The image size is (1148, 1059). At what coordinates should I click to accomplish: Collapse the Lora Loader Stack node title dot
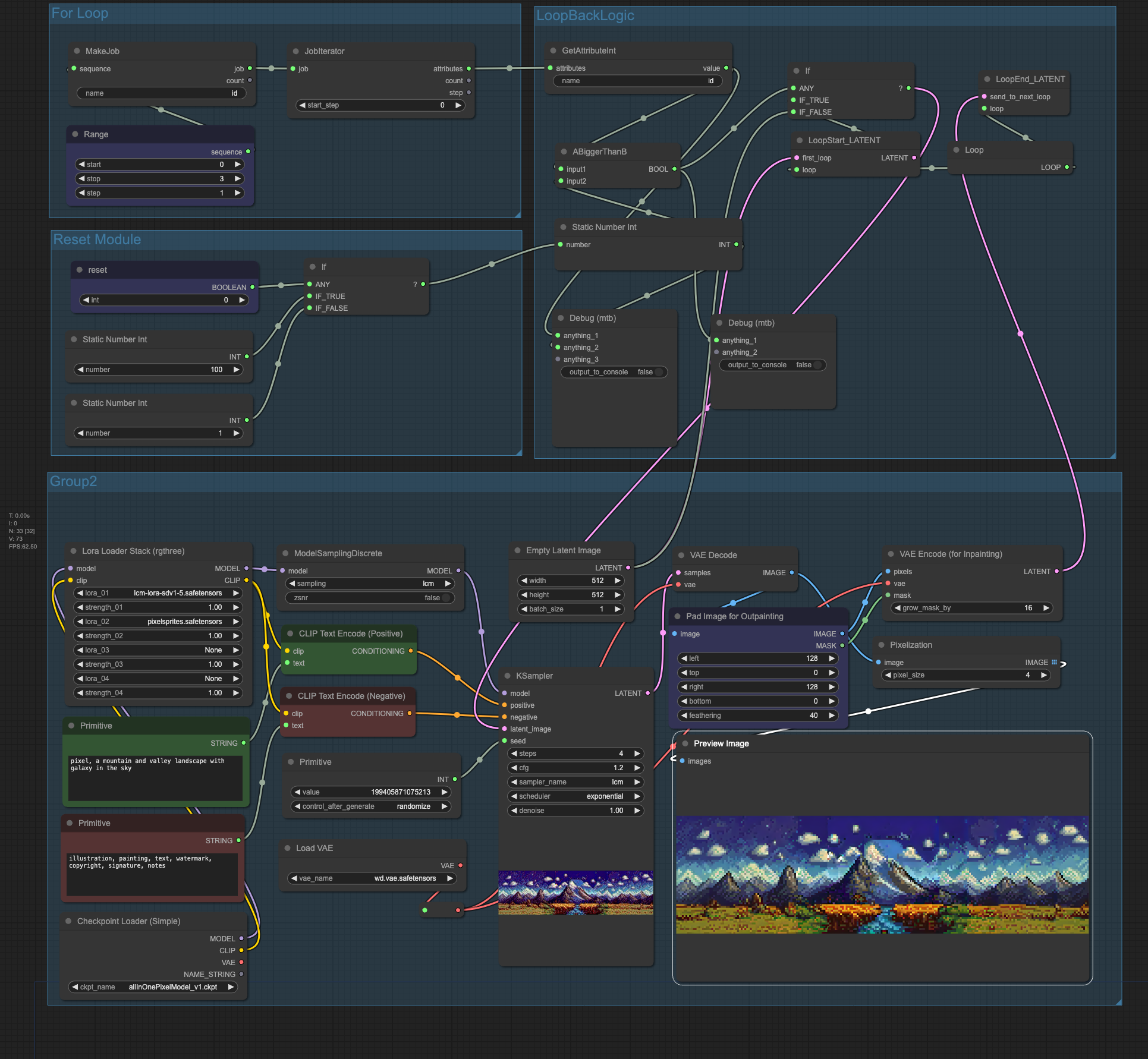[74, 551]
